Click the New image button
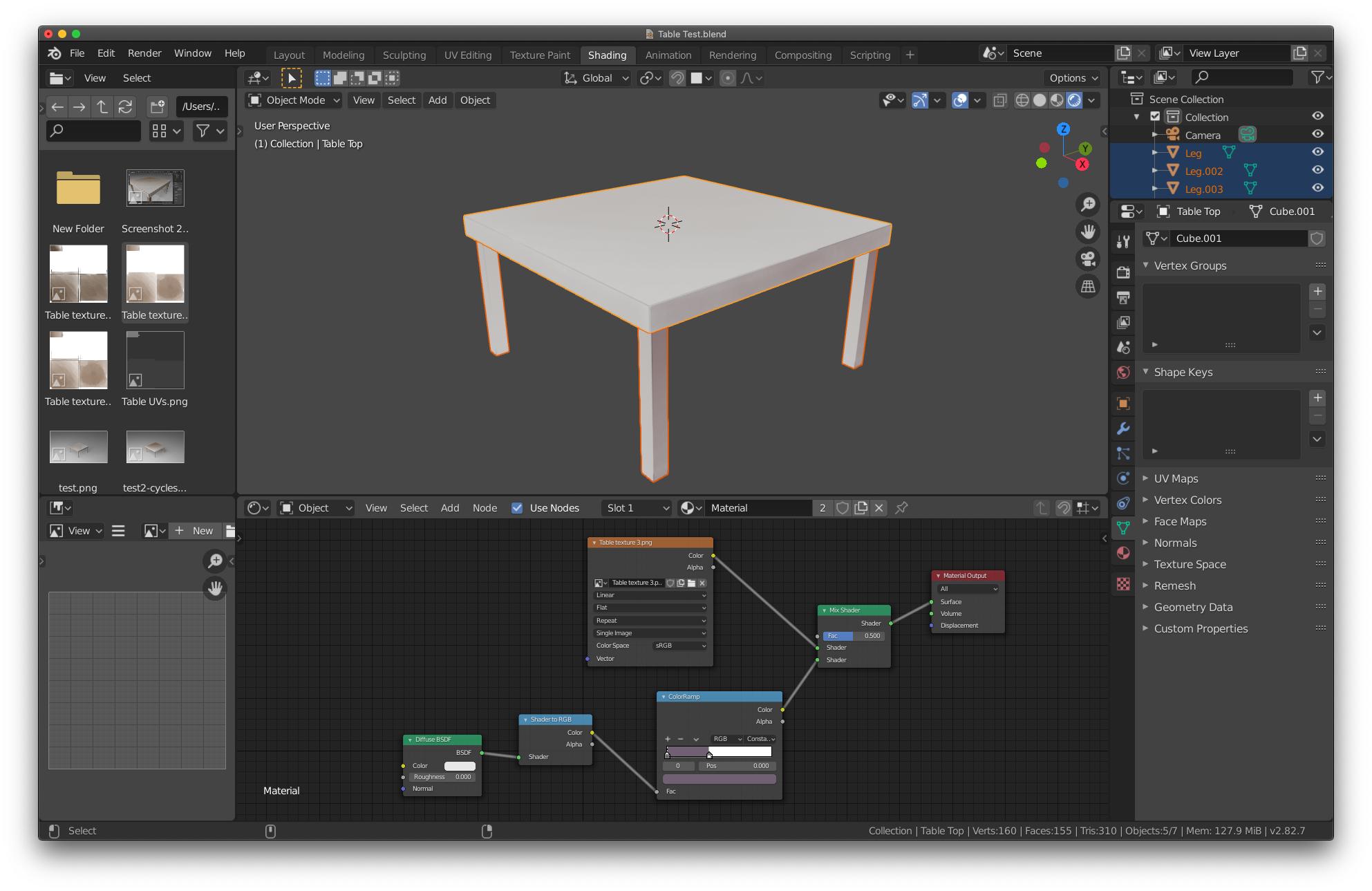Image resolution: width=1372 pixels, height=891 pixels. (x=194, y=531)
